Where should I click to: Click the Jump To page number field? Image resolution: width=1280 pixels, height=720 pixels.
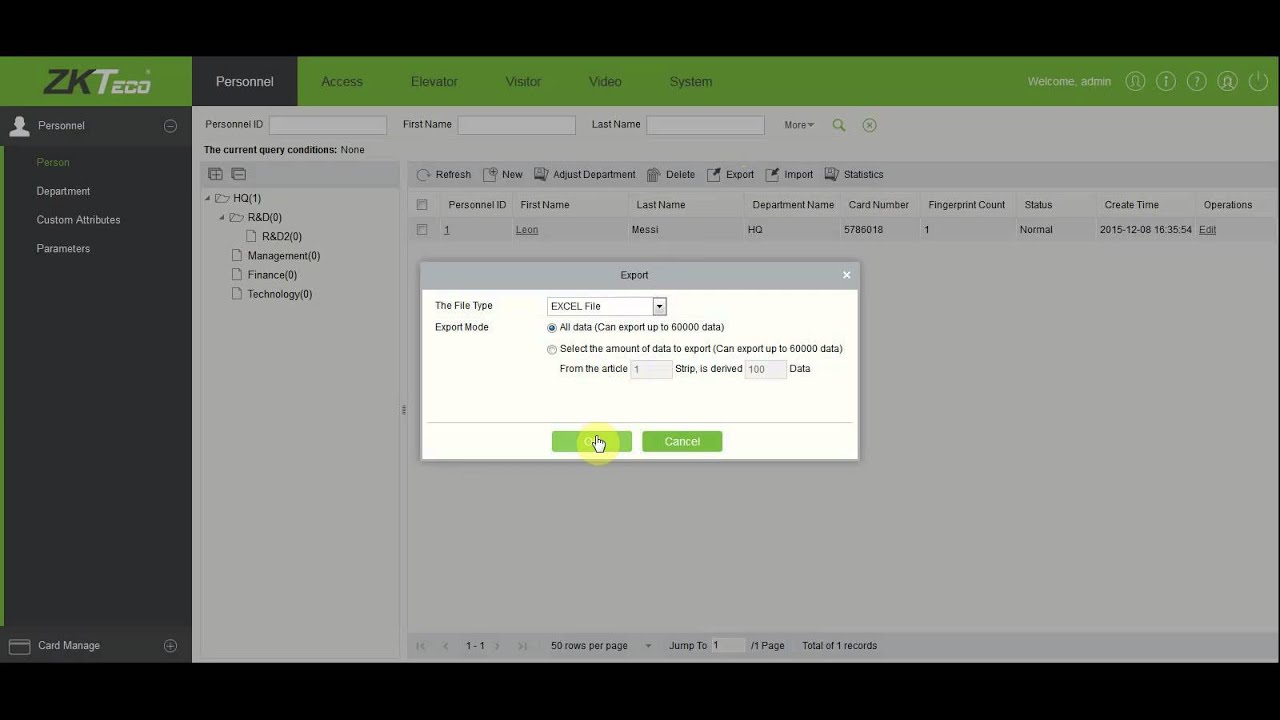728,646
